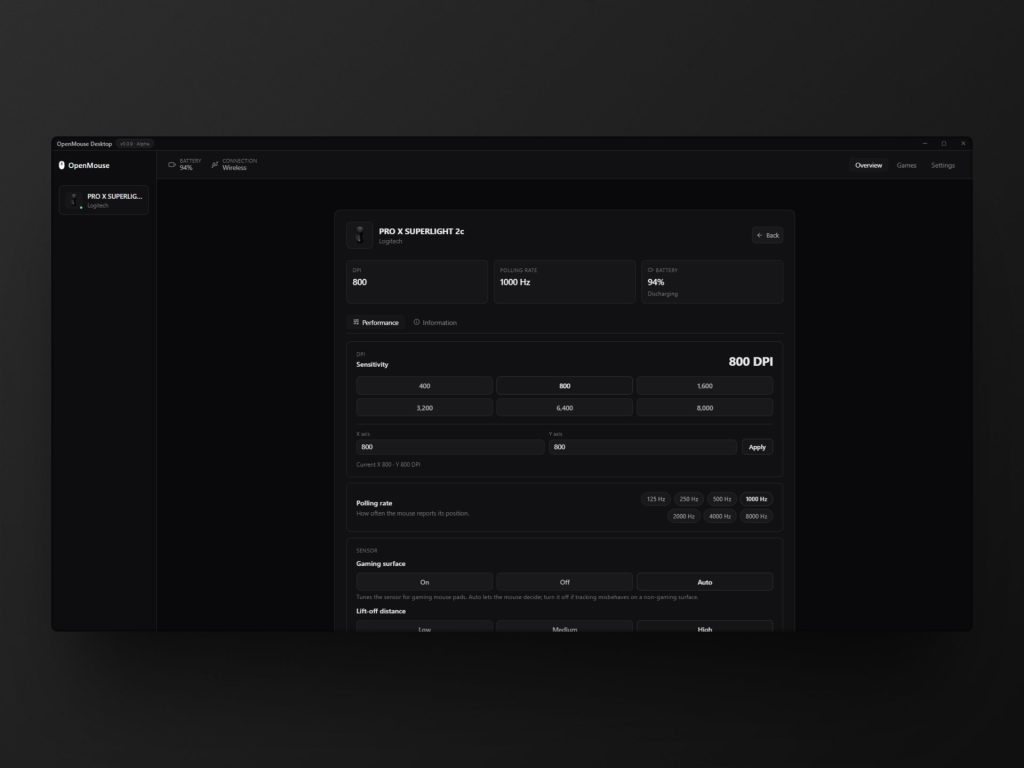Select PRO X SUPERLIGHT device in sidebar
Image resolution: width=1024 pixels, height=768 pixels.
[x=104, y=200]
